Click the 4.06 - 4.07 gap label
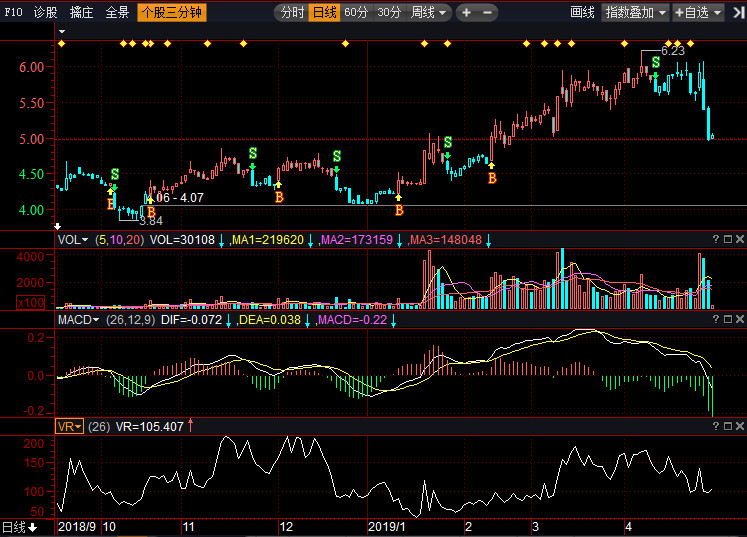Viewport: 747px width, 537px height. [x=174, y=198]
